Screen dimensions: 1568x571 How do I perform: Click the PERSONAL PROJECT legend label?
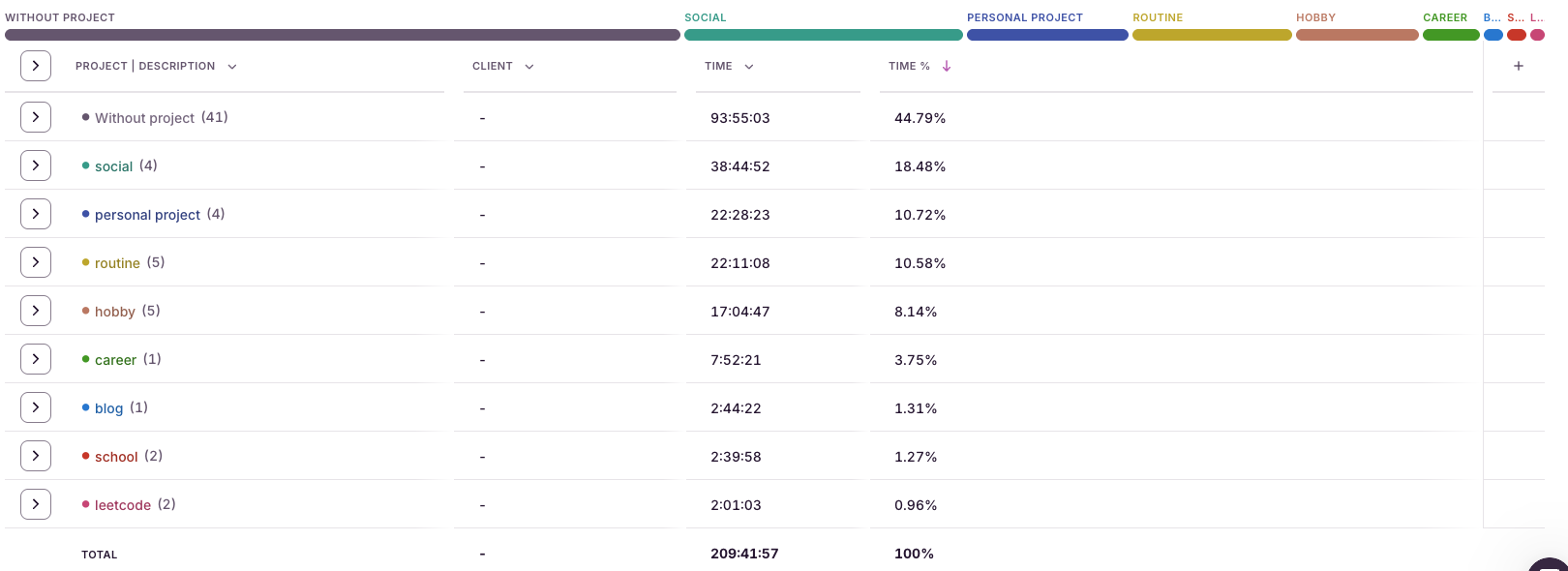[1025, 17]
